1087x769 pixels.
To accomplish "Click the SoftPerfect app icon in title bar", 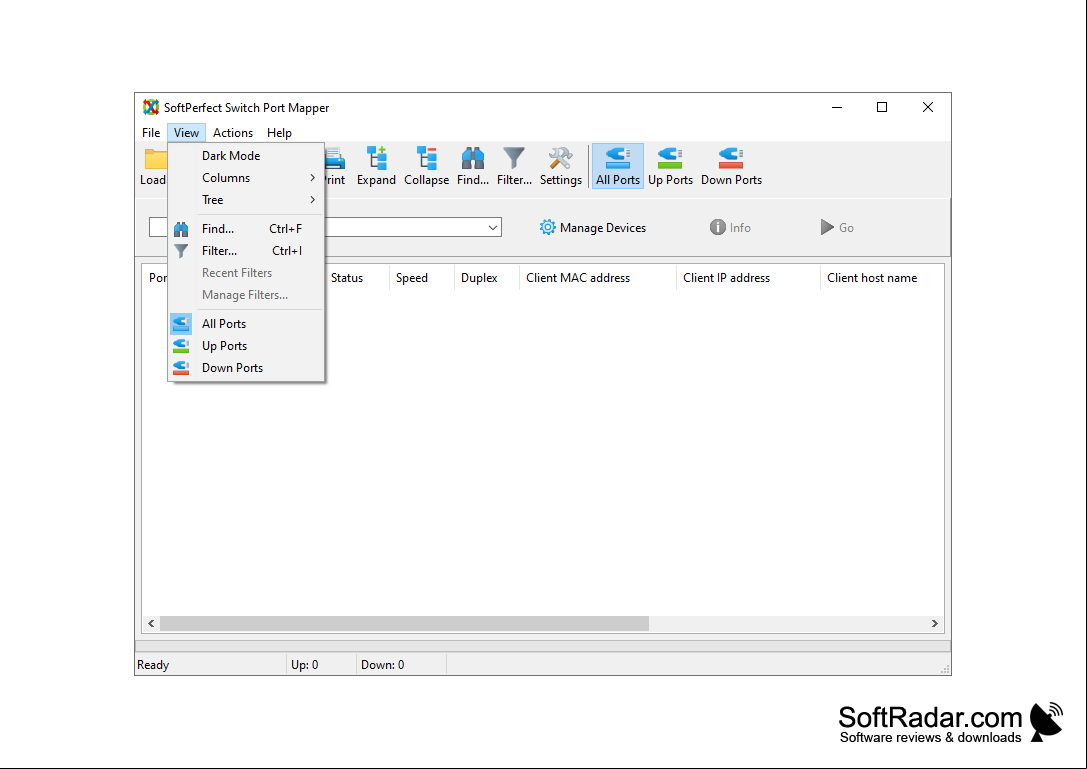I will click(x=150, y=107).
